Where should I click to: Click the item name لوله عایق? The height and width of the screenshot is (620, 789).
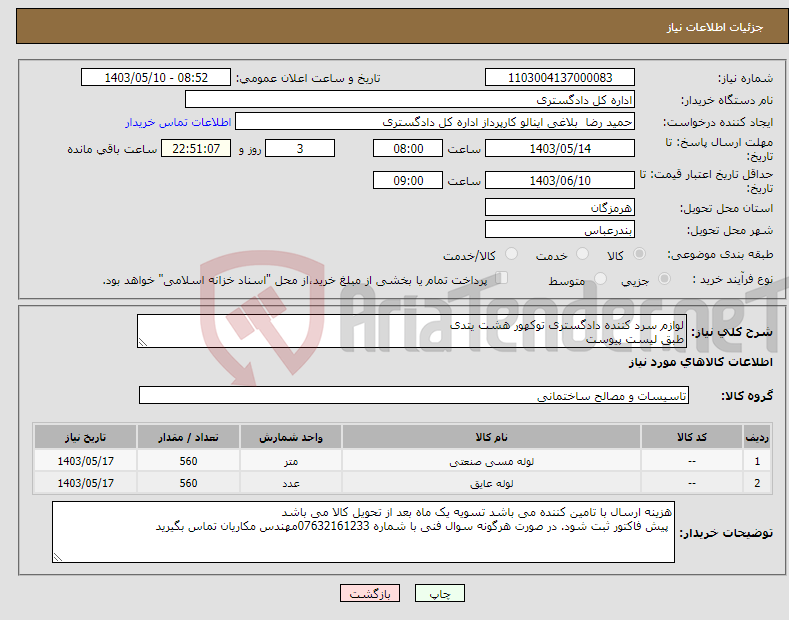pos(491,483)
